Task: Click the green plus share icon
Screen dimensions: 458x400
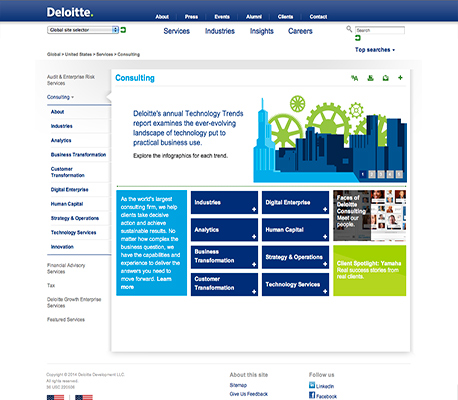Action: point(400,78)
